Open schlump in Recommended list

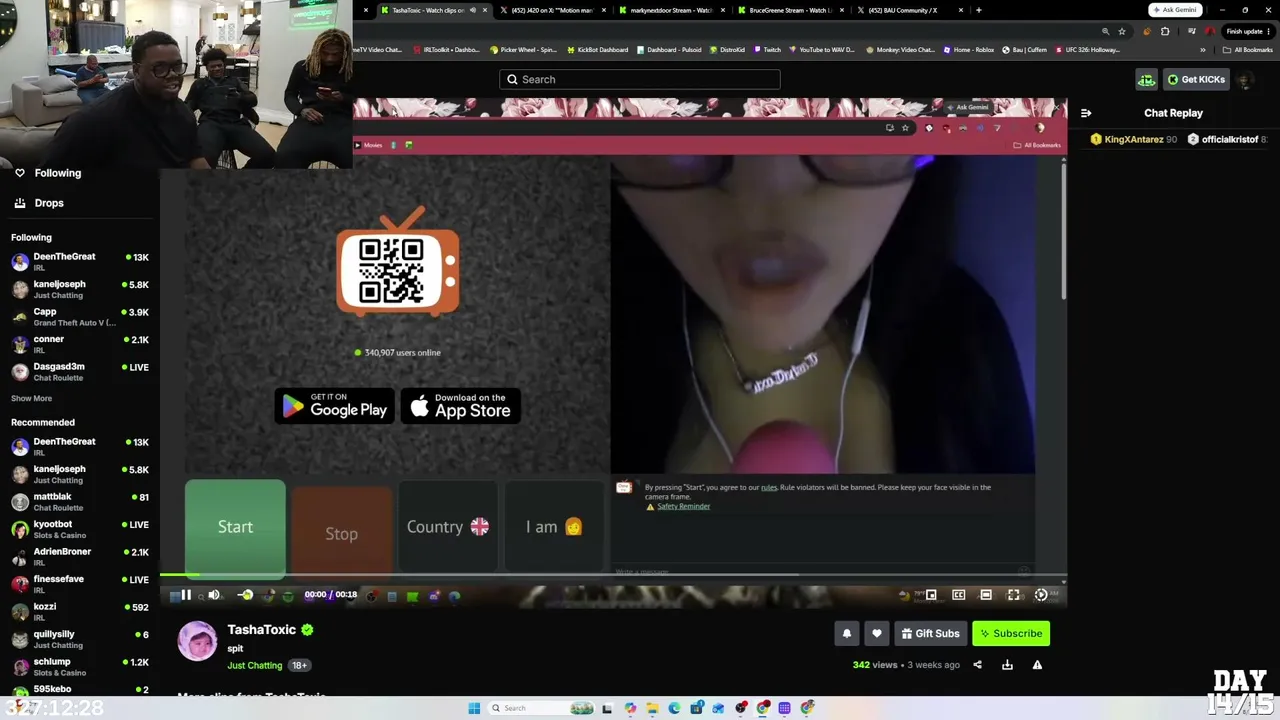[80, 666]
